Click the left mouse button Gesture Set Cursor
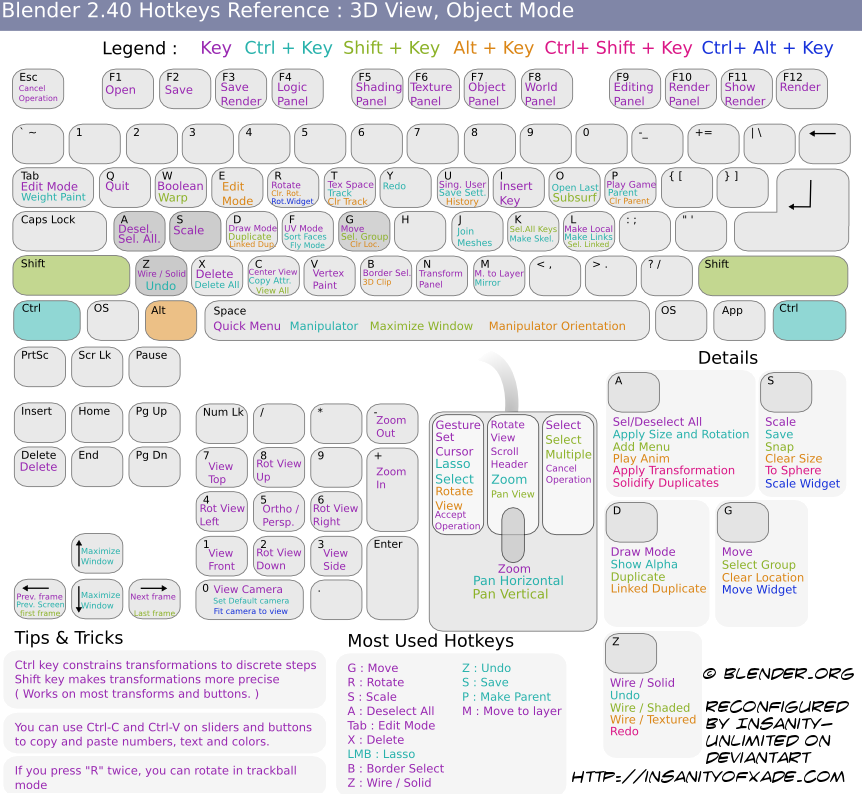The image size is (862, 799). tap(458, 474)
